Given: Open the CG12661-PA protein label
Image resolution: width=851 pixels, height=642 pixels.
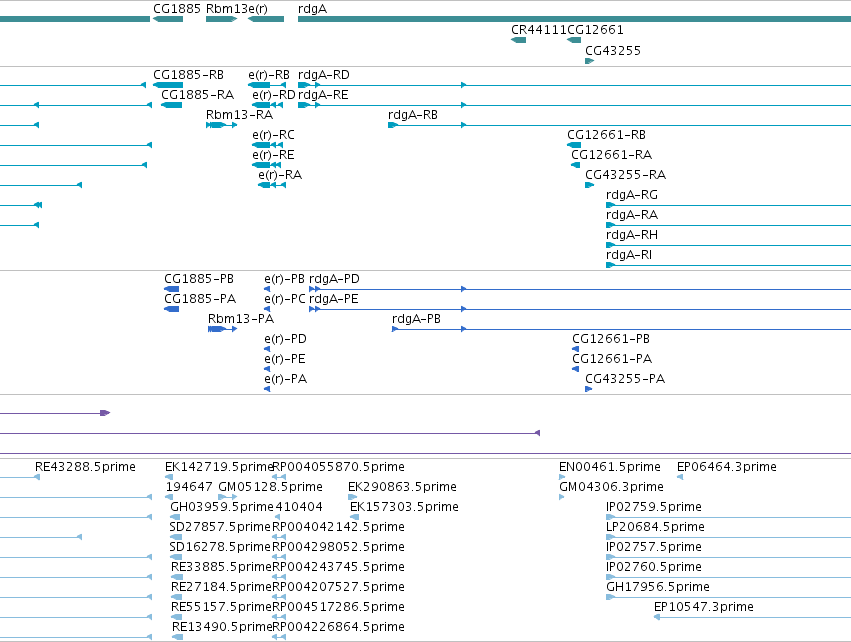Looking at the screenshot, I should click(x=612, y=359).
